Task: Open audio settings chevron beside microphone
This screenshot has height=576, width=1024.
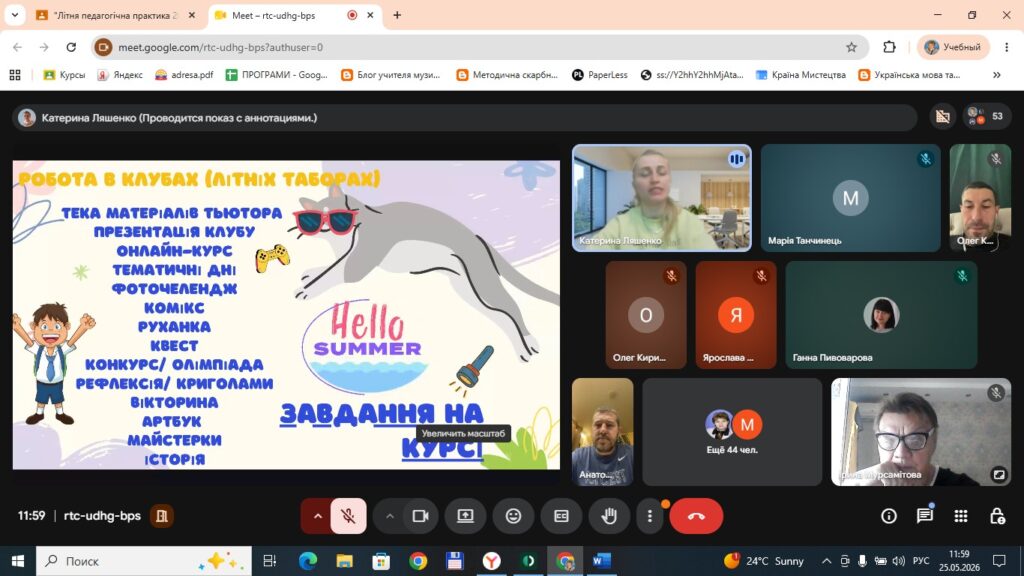Action: pyautogui.click(x=317, y=516)
